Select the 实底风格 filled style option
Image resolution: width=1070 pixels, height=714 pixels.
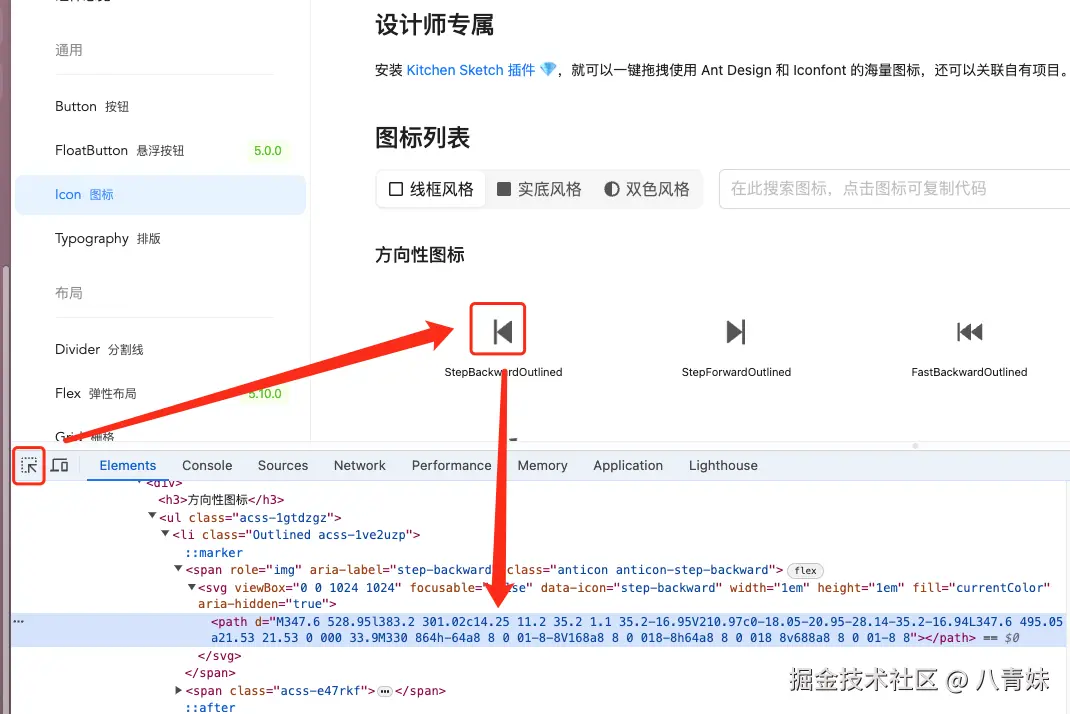(539, 189)
